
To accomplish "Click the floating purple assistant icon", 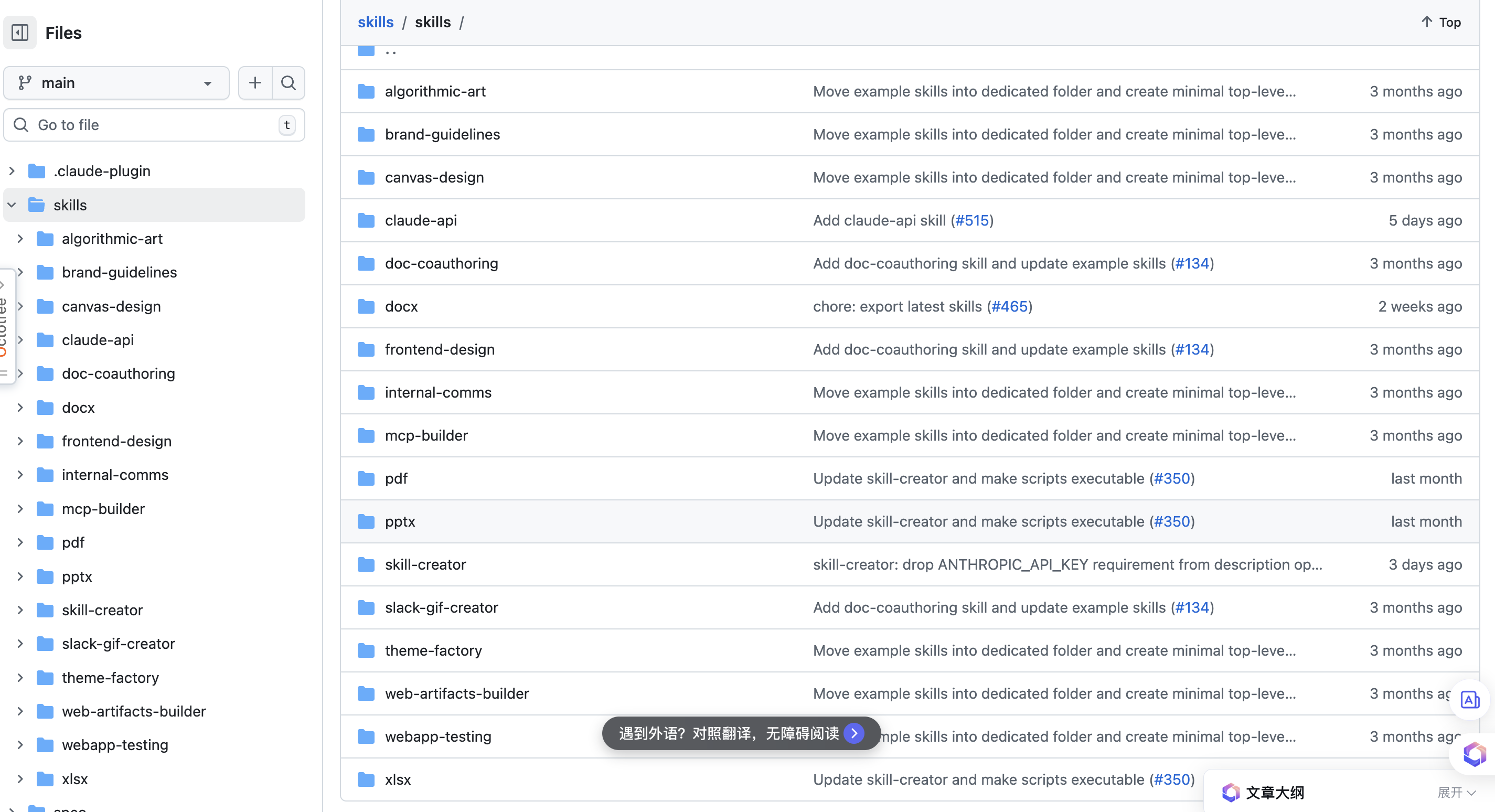I will [x=1474, y=754].
